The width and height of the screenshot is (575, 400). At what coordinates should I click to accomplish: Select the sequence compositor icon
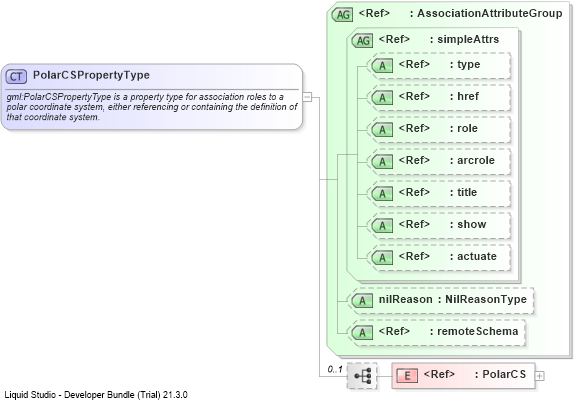(362, 376)
